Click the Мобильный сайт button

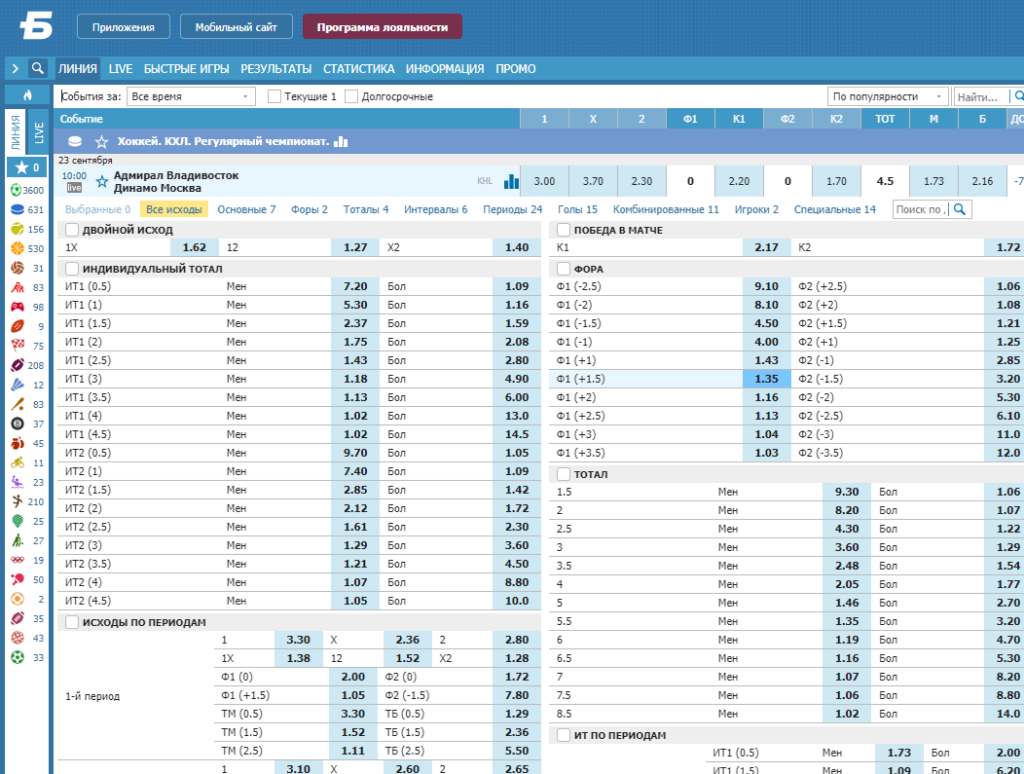tap(236, 27)
